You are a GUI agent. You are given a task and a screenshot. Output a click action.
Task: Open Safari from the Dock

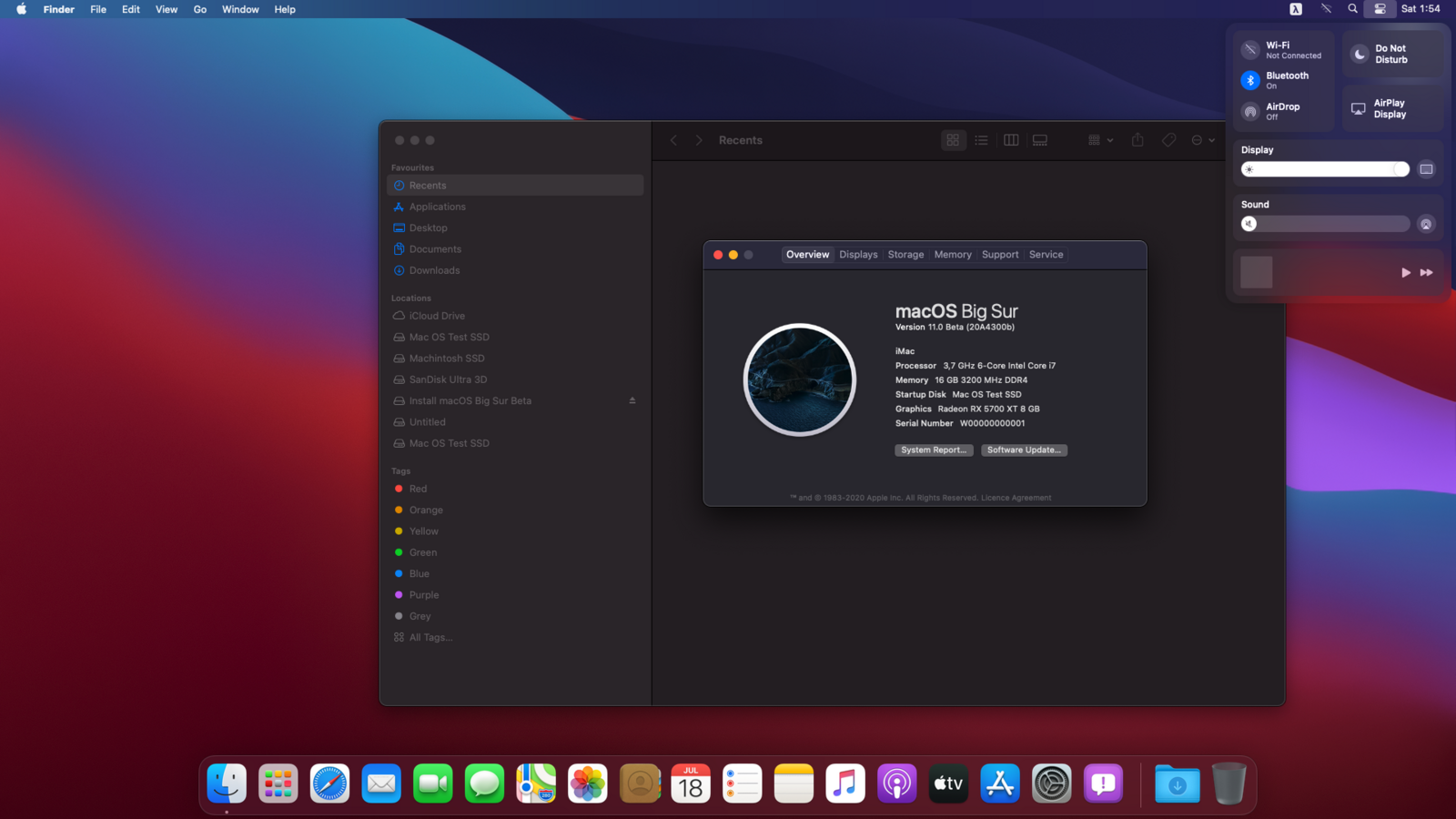click(329, 784)
